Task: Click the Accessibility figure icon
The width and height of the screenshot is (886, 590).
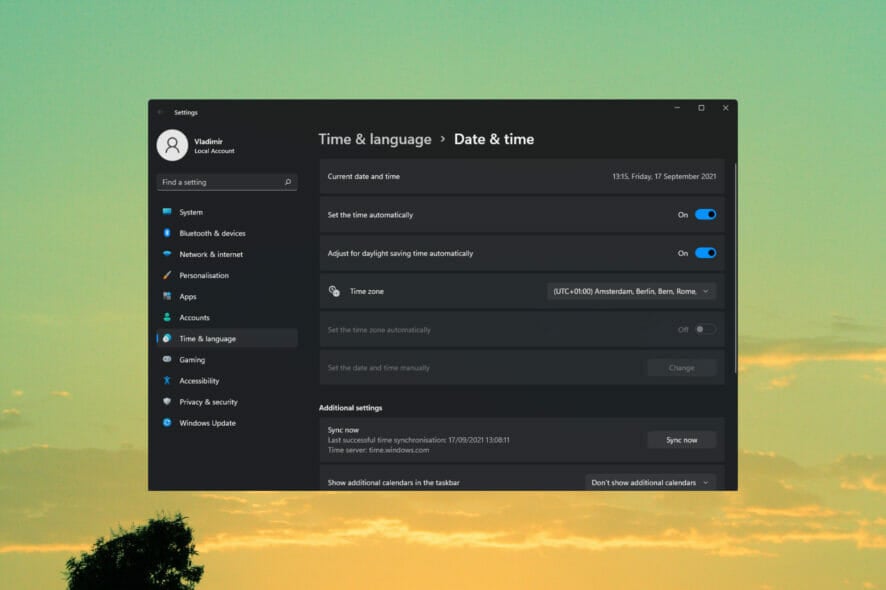Action: pos(167,380)
